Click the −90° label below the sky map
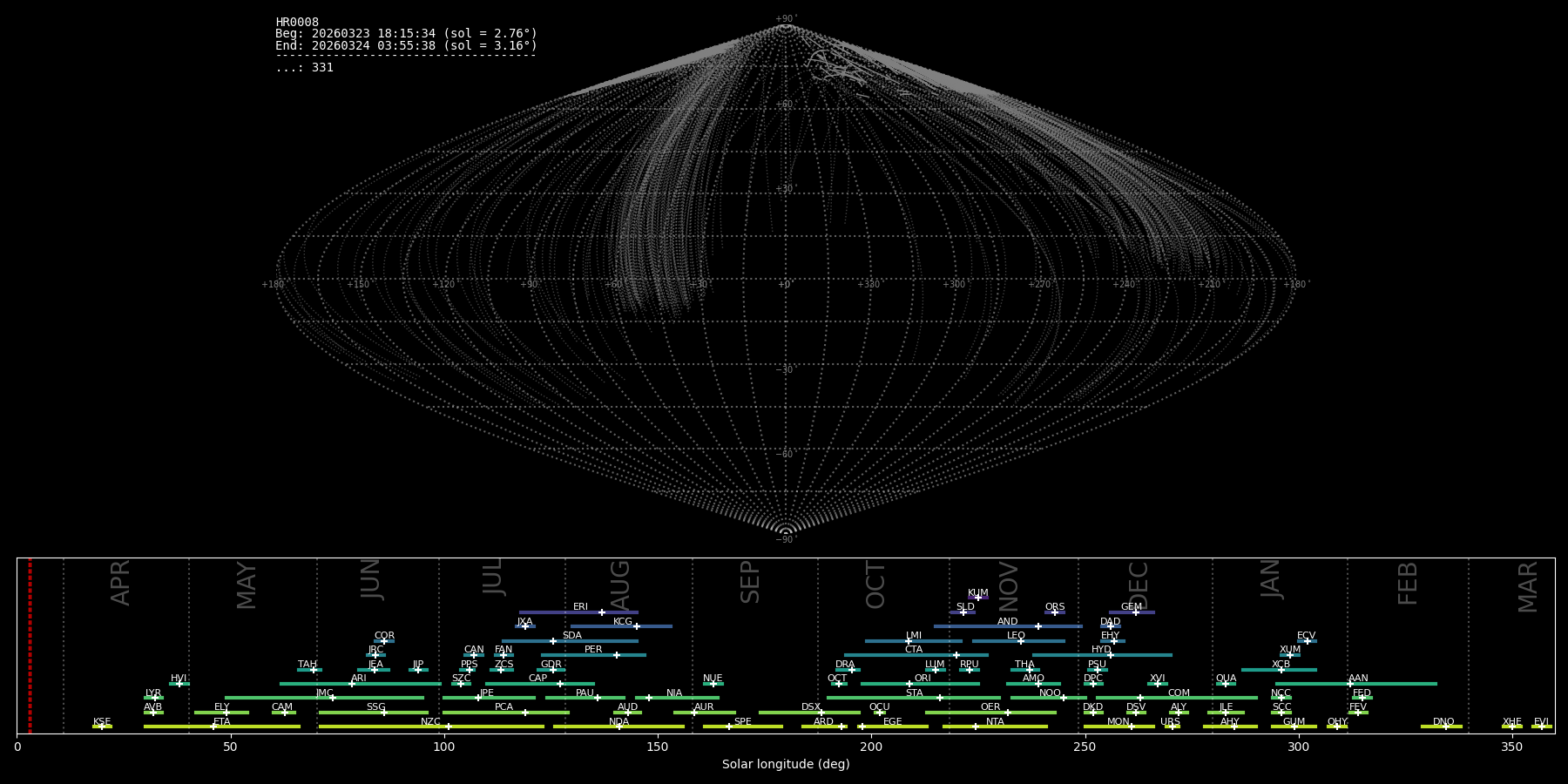 point(786,540)
